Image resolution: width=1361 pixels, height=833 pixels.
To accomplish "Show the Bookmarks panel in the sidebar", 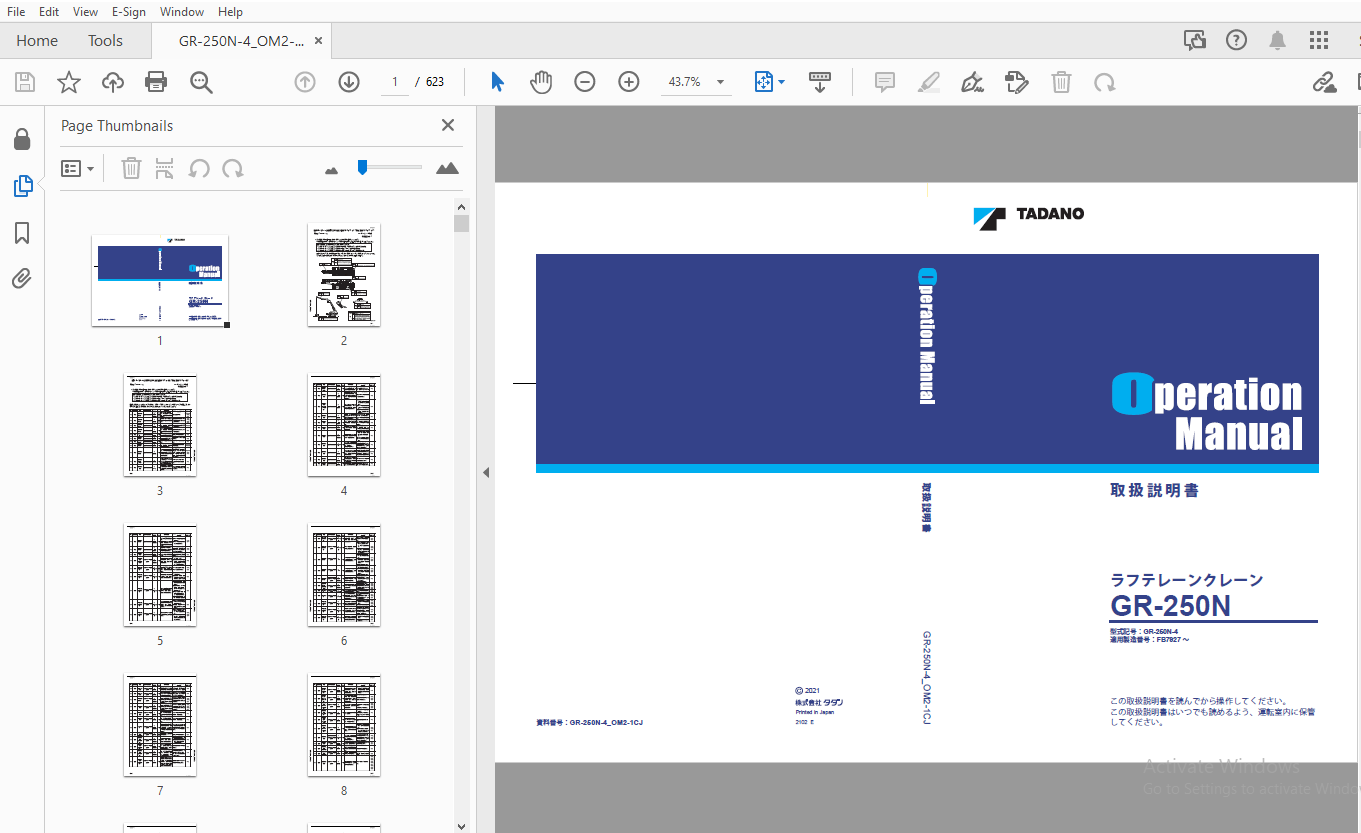I will [22, 233].
